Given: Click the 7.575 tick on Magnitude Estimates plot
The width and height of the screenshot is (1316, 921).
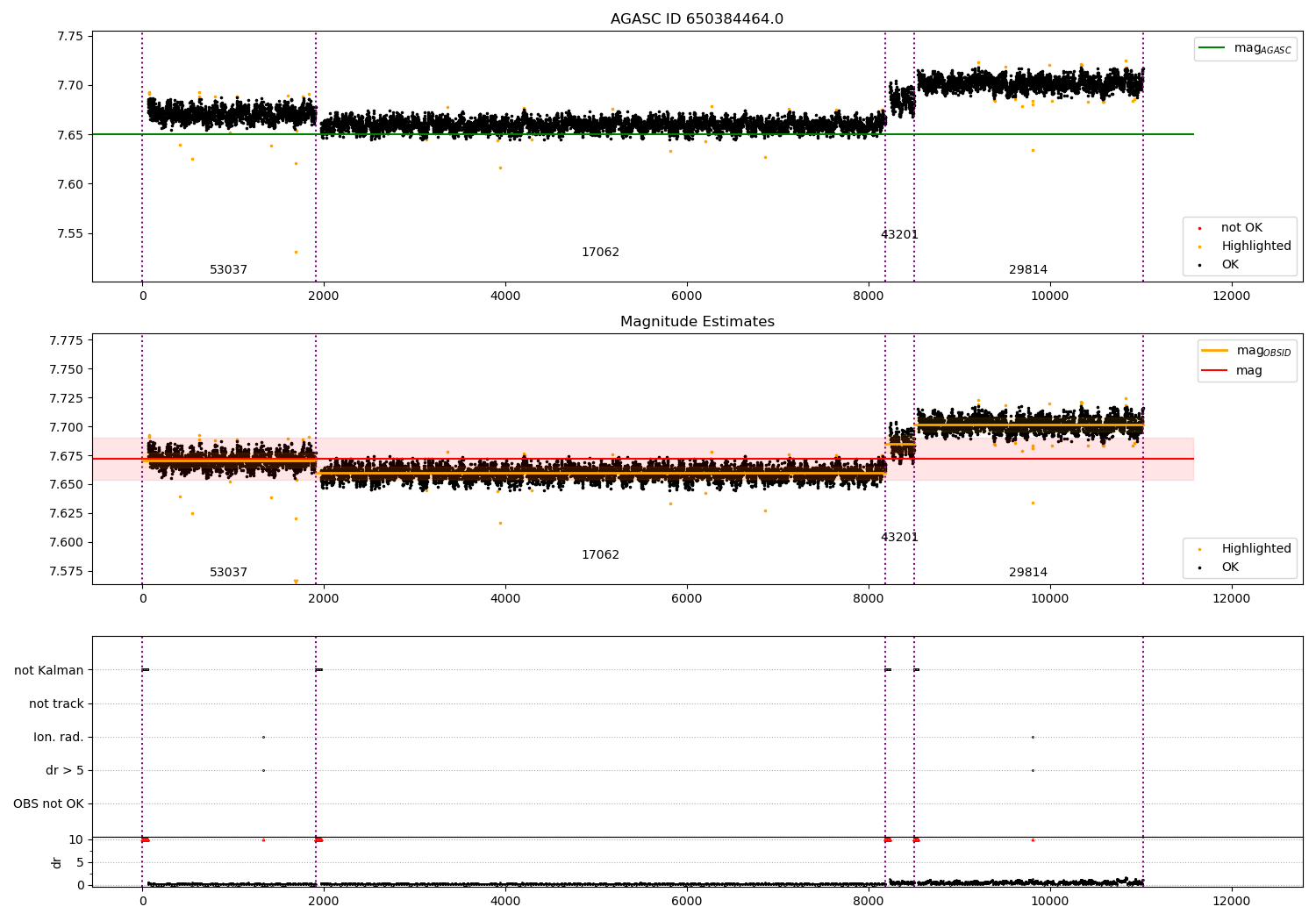Looking at the screenshot, I should [x=66, y=572].
